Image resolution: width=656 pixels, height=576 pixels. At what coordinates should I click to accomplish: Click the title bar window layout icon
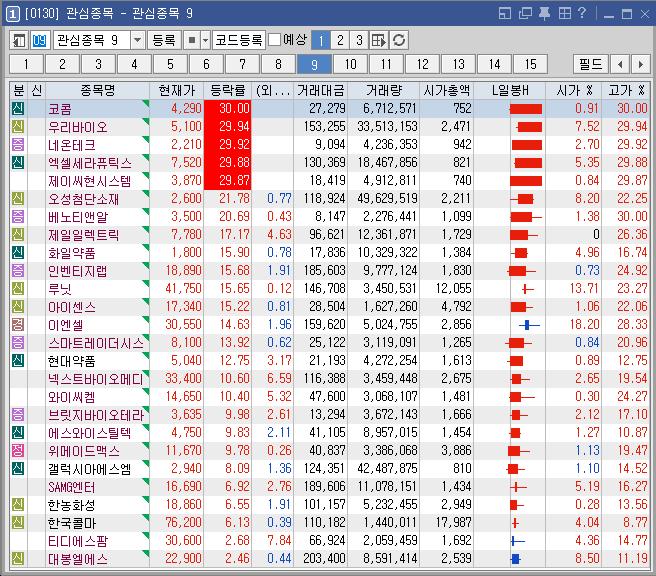pyautogui.click(x=505, y=13)
